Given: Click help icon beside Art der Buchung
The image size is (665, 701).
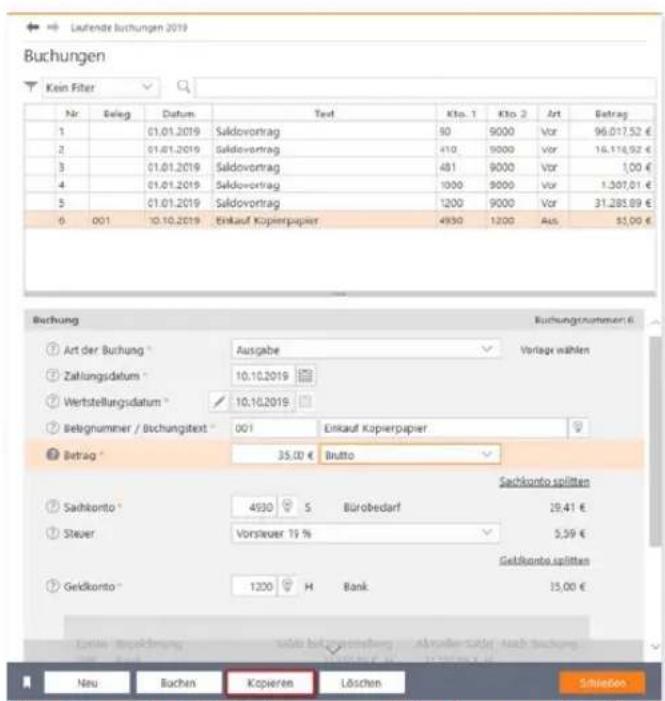Looking at the screenshot, I should (x=53, y=349).
